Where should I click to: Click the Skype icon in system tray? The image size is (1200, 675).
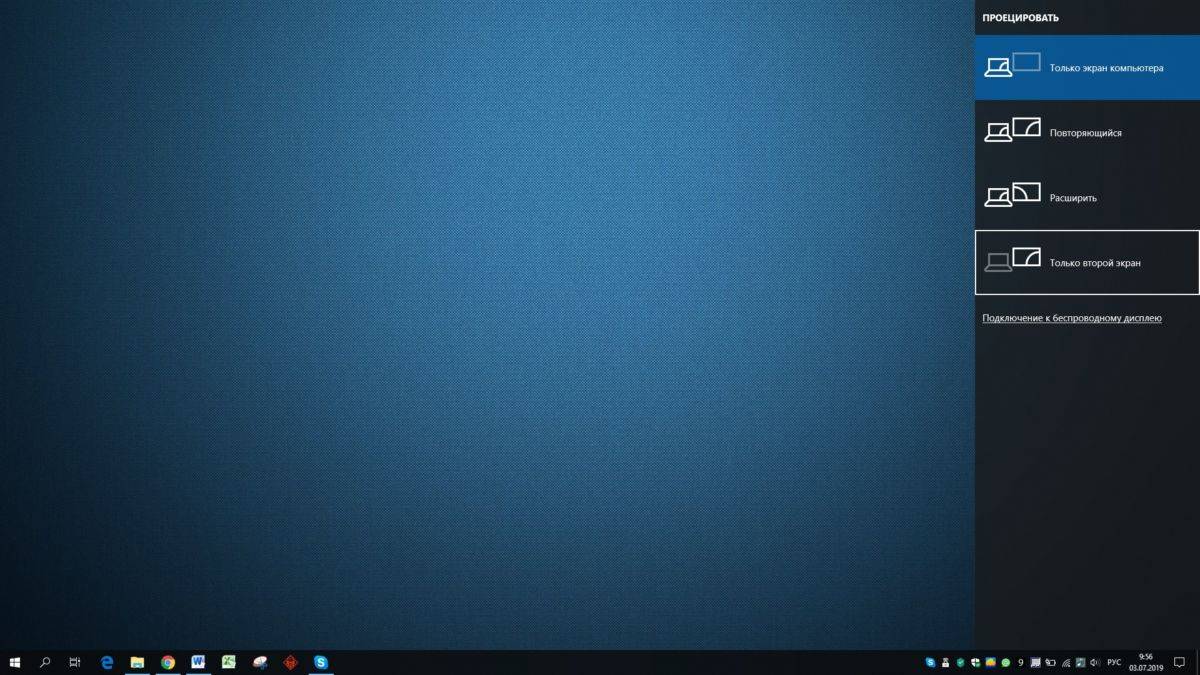coord(930,662)
